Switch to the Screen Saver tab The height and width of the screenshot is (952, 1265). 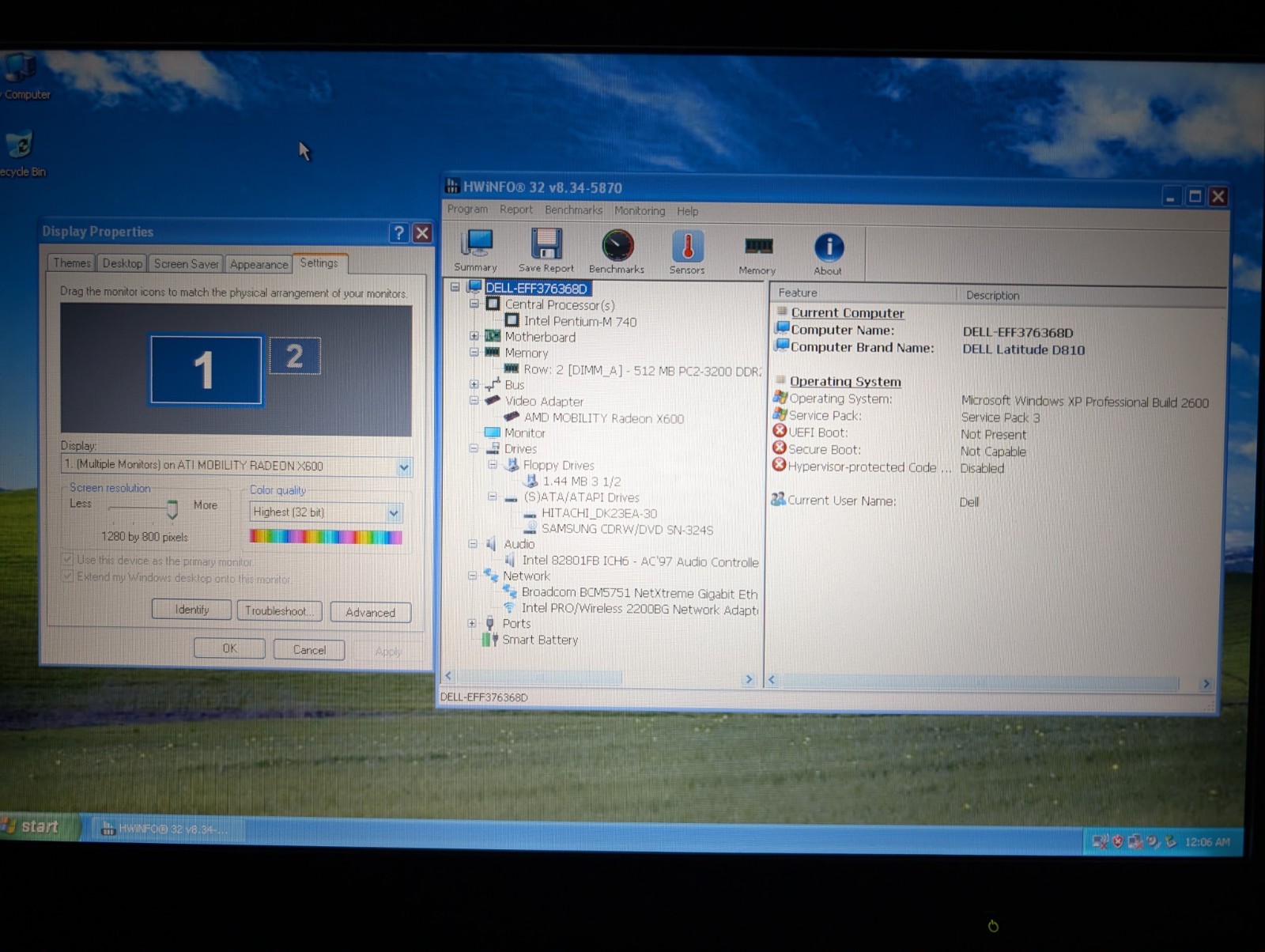tap(186, 264)
